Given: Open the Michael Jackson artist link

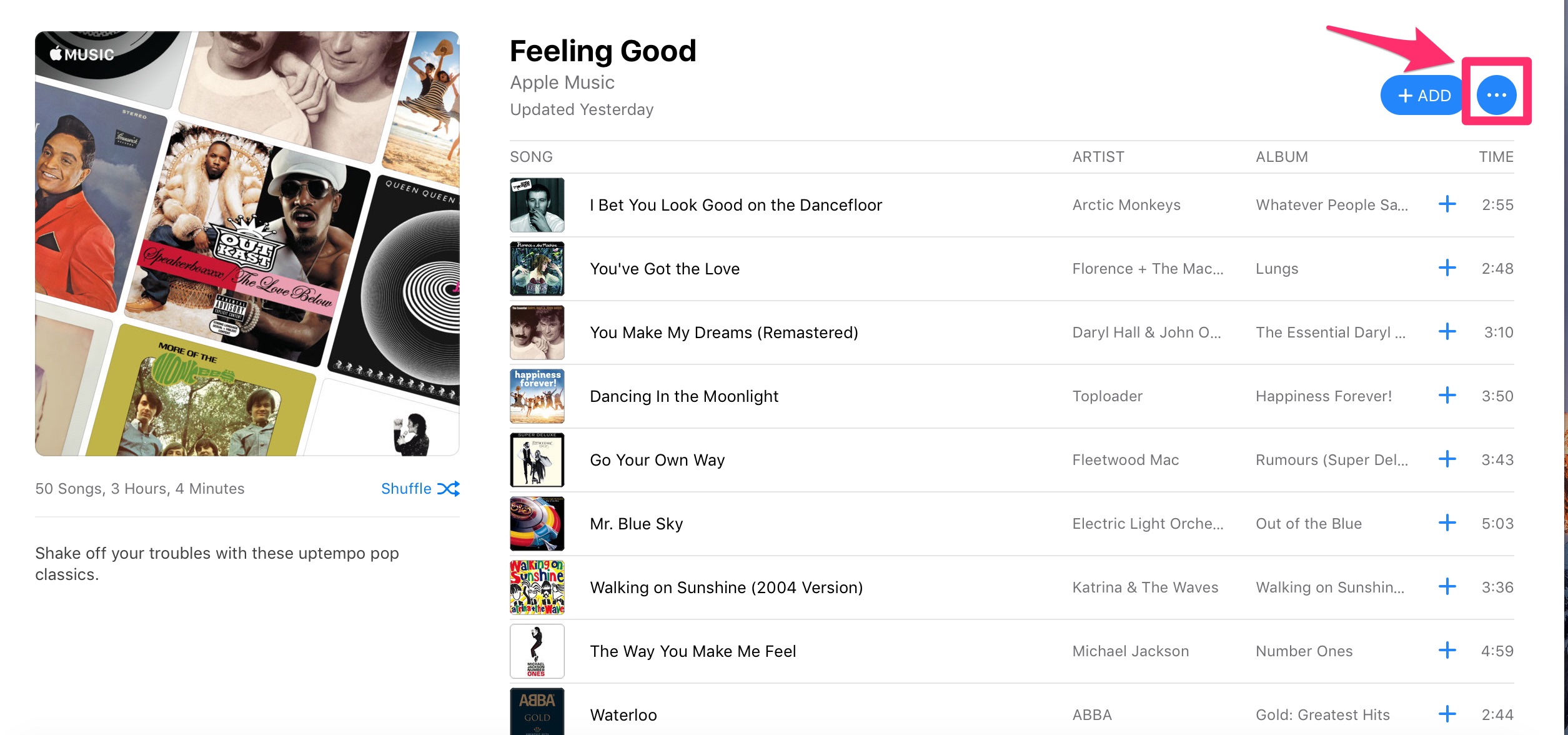Looking at the screenshot, I should pyautogui.click(x=1130, y=651).
